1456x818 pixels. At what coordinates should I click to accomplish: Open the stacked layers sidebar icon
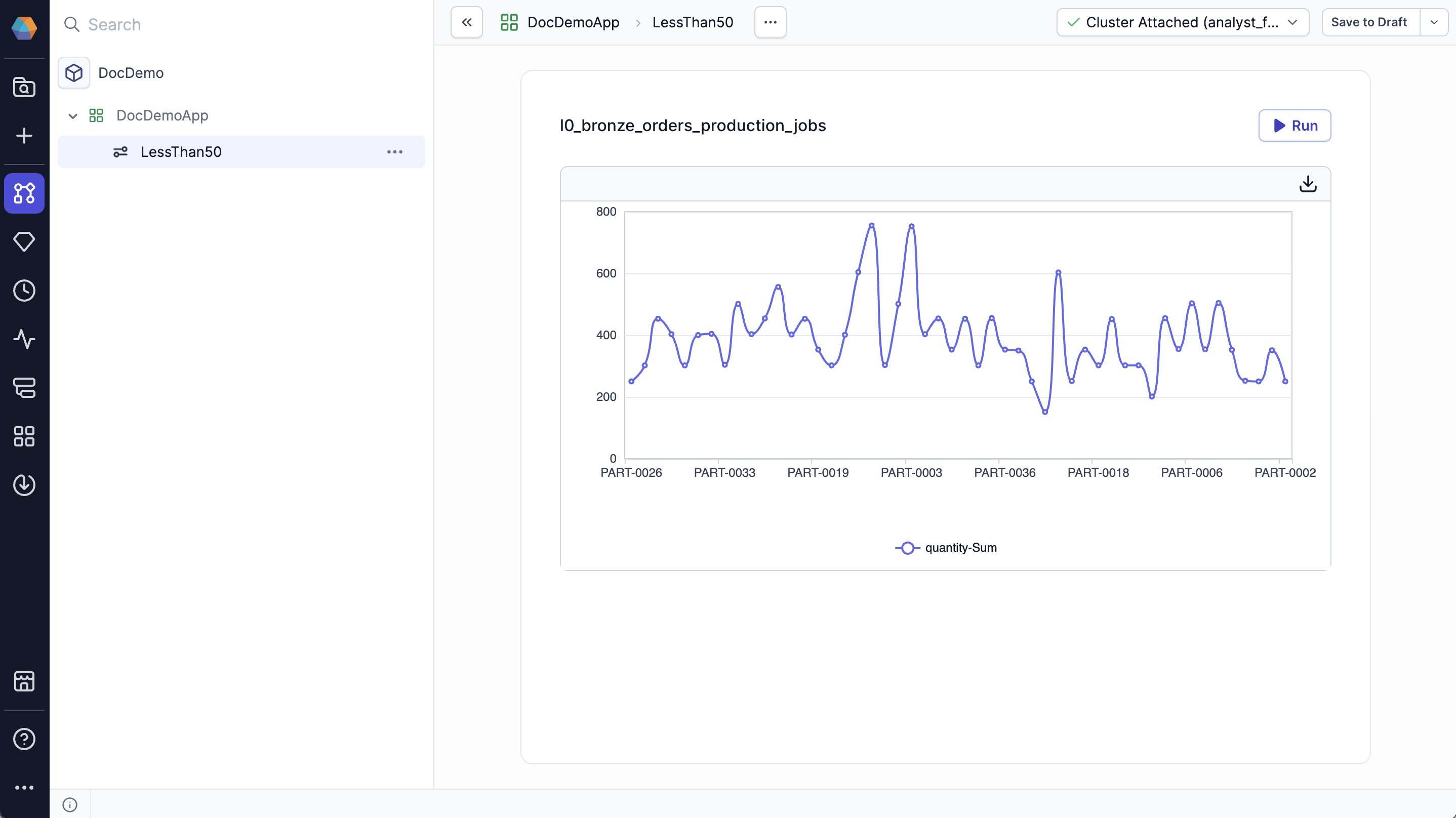(x=24, y=388)
